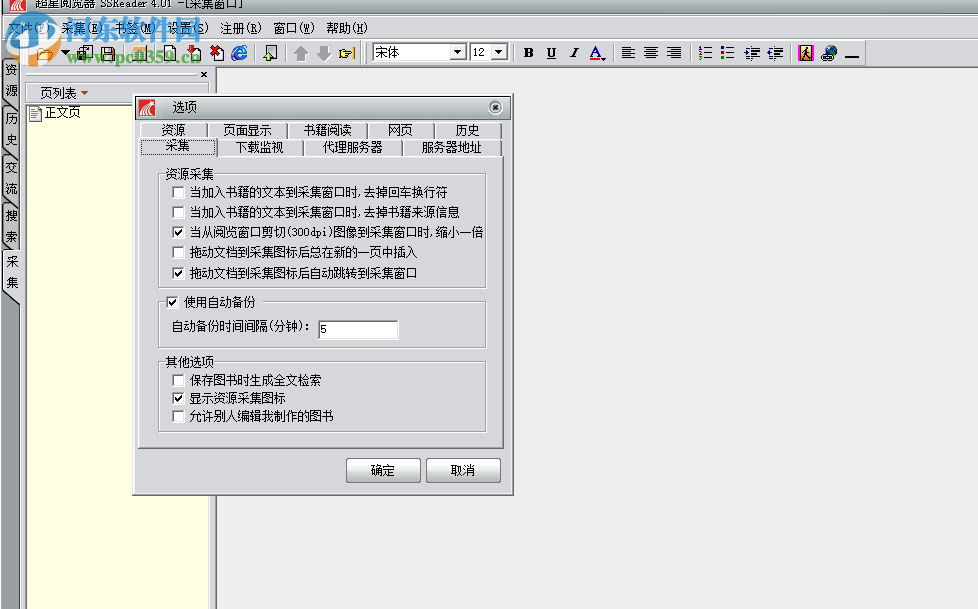Viewport: 978px width, 609px height.
Task: Toggle bold formatting
Action: click(528, 53)
